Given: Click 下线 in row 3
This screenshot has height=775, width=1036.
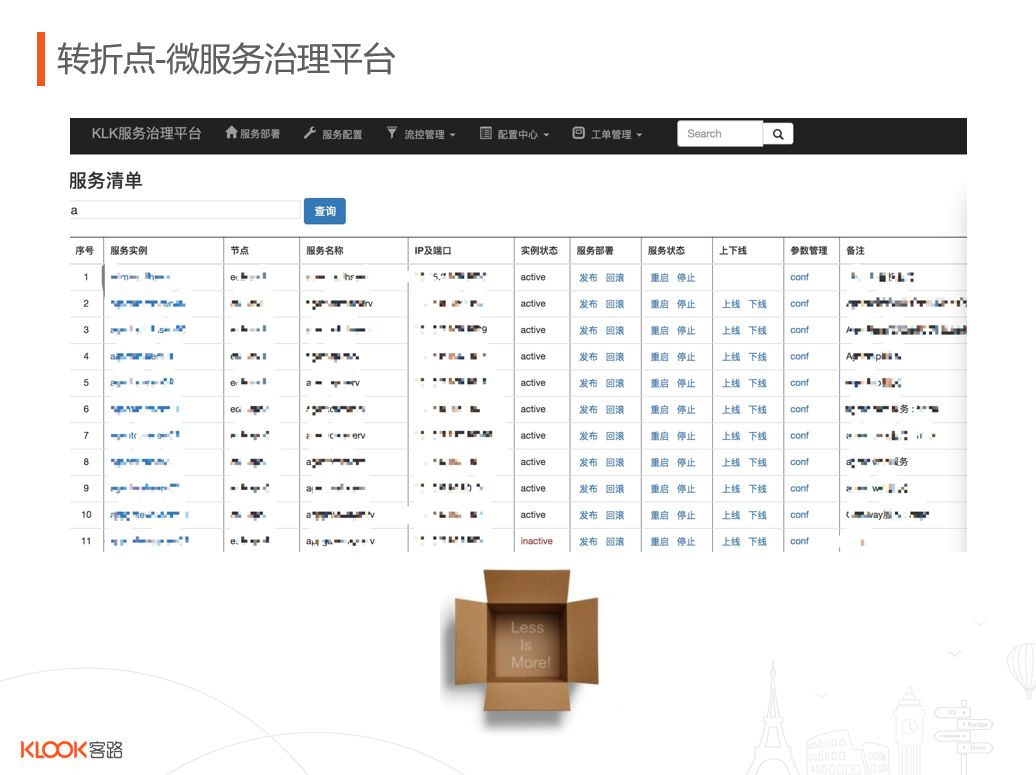Looking at the screenshot, I should [757, 330].
